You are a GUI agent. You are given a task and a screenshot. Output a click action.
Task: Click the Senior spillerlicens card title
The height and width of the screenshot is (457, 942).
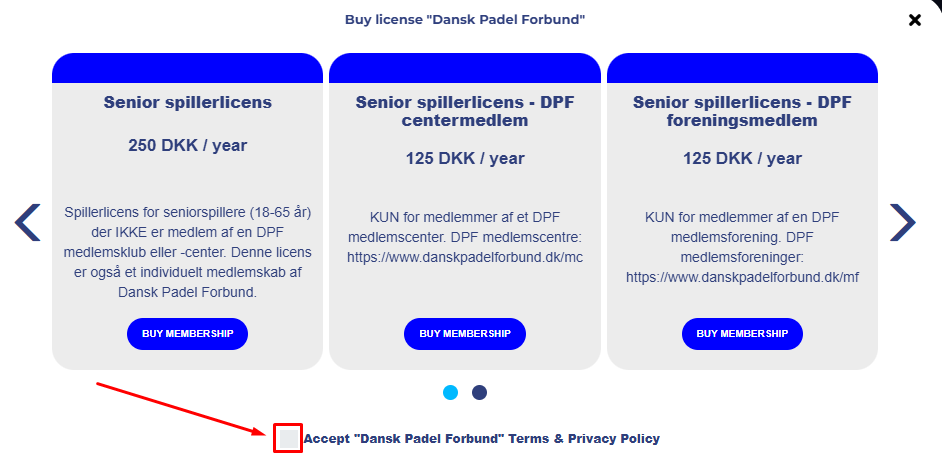(187, 102)
